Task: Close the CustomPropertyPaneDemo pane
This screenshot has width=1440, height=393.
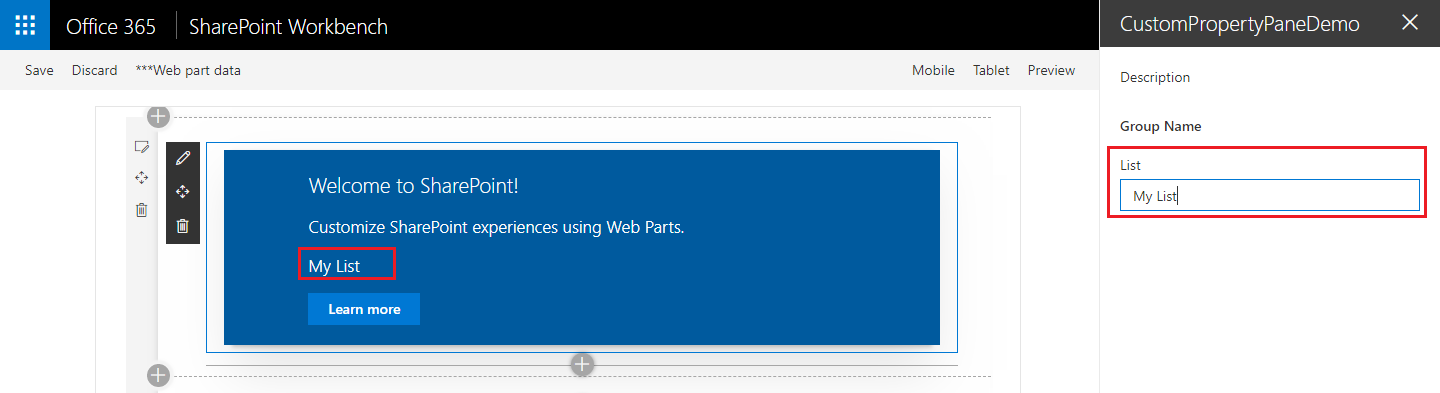Action: (1410, 23)
